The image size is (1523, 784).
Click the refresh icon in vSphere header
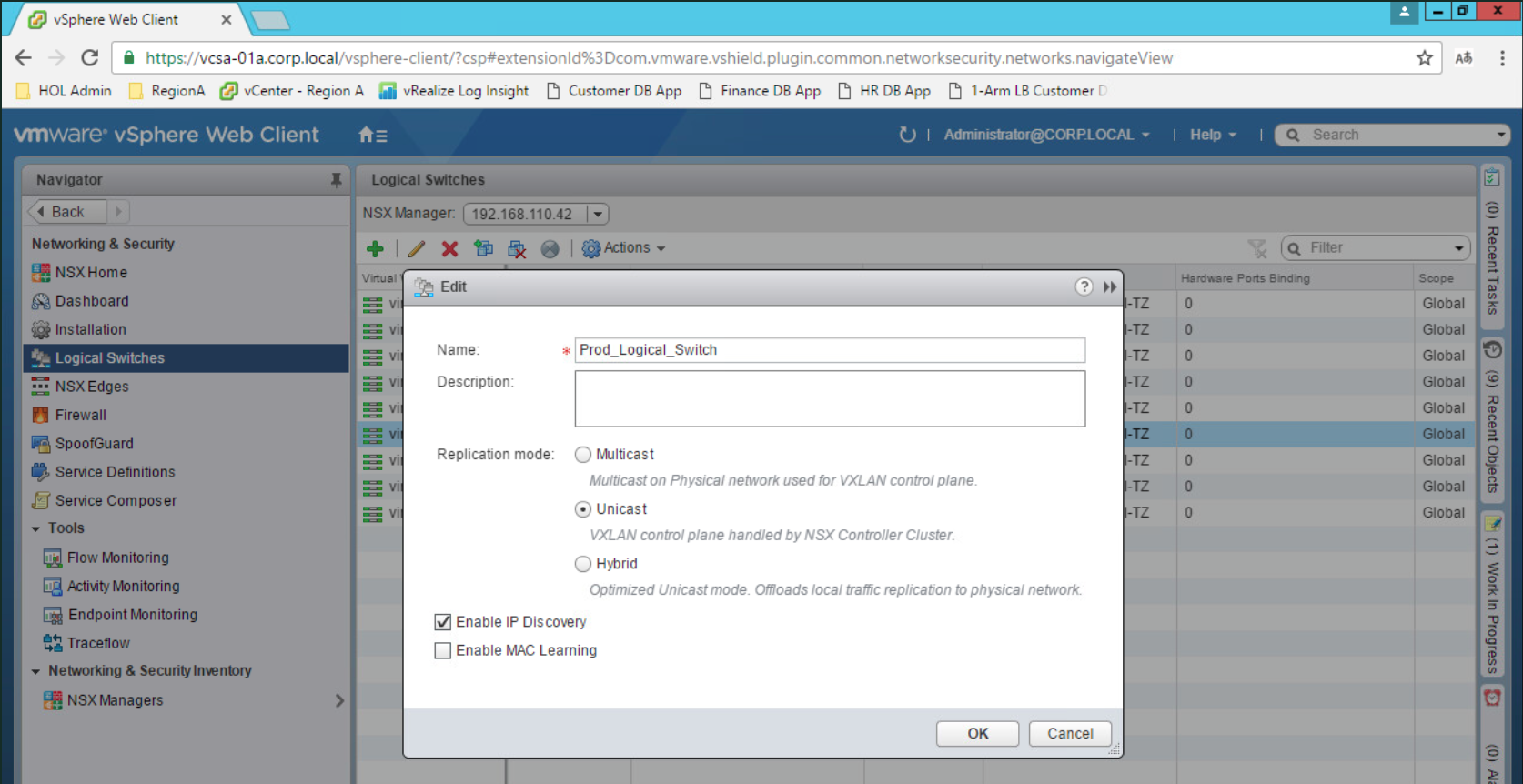click(907, 135)
